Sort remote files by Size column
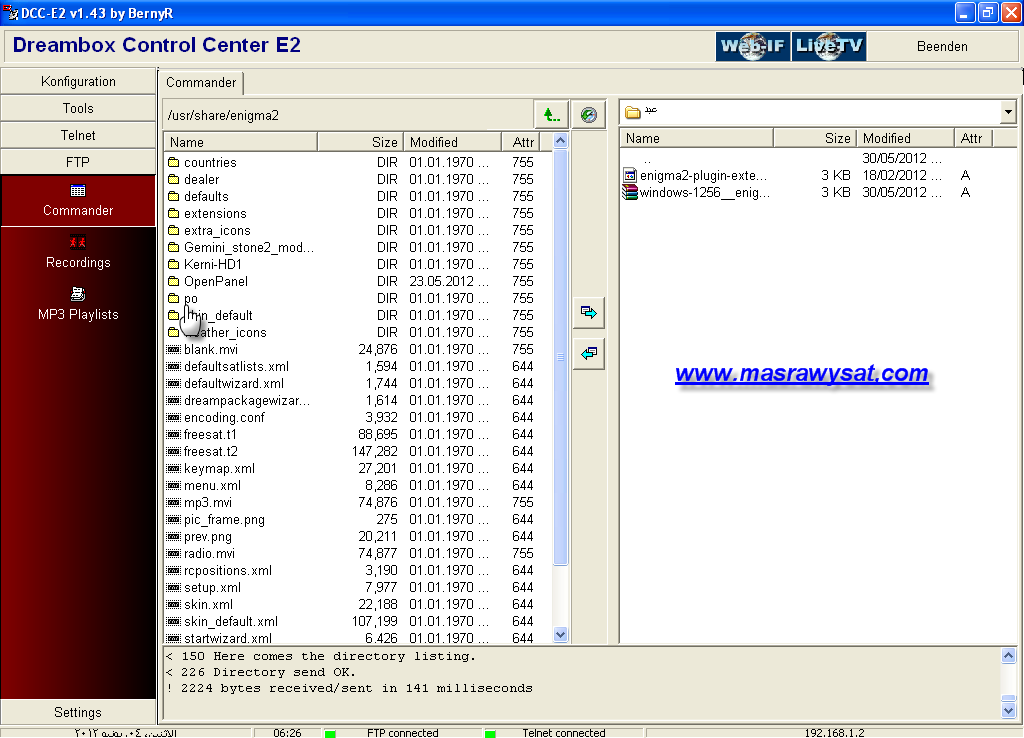 click(360, 142)
